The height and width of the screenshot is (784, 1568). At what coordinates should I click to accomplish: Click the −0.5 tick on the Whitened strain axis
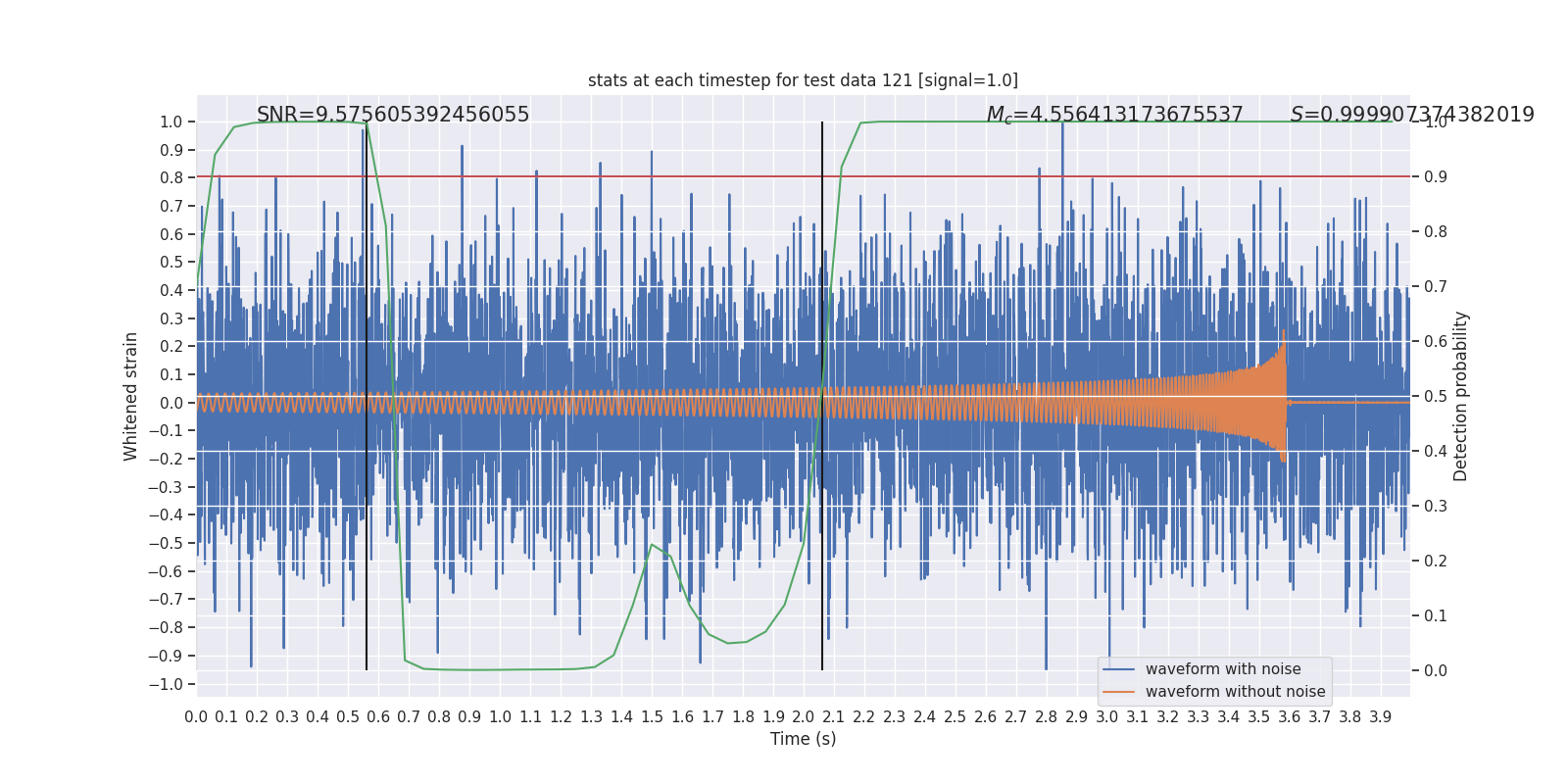tap(166, 544)
